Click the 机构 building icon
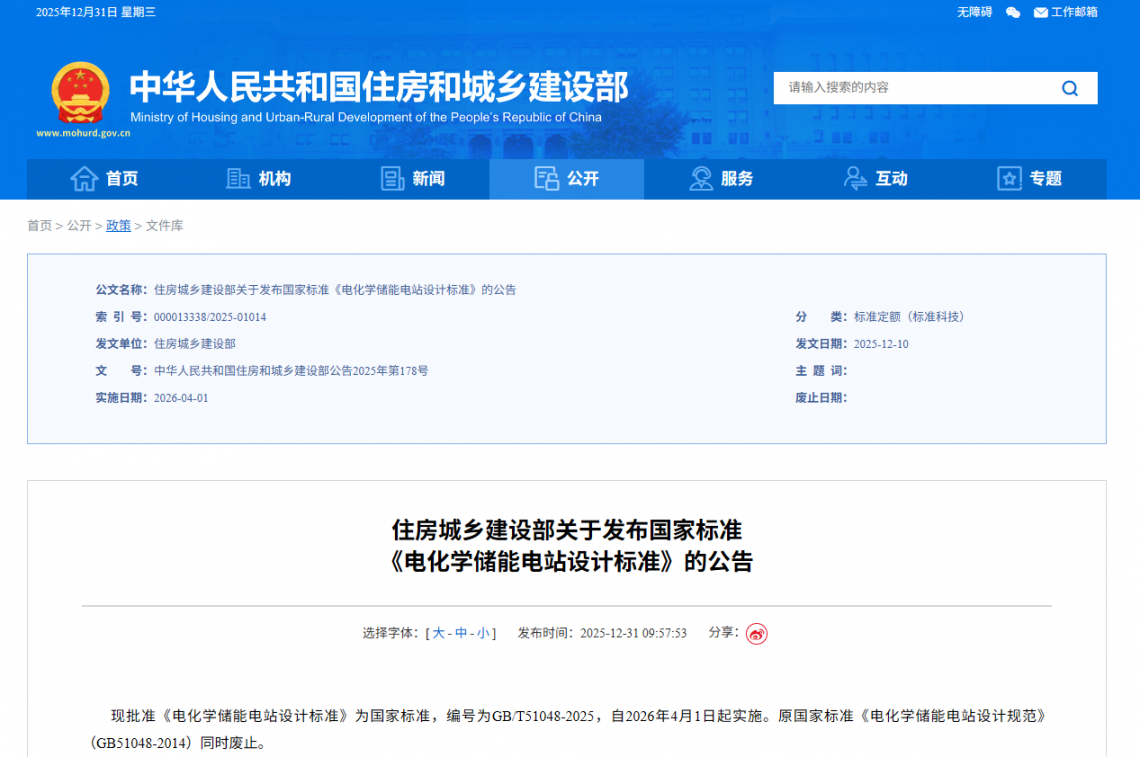The image size is (1140, 757). point(238,179)
